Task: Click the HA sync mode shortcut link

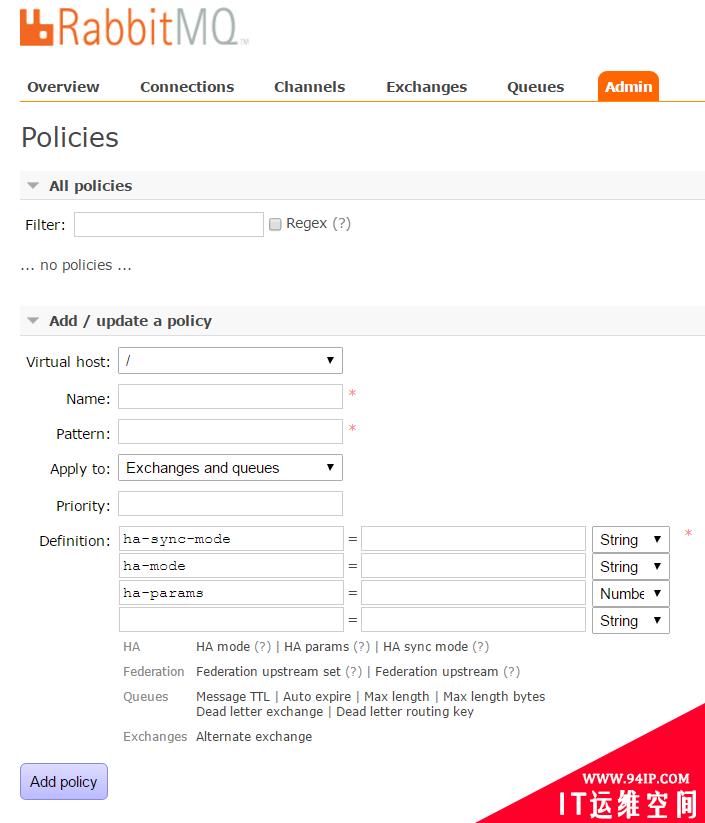Action: (425, 647)
